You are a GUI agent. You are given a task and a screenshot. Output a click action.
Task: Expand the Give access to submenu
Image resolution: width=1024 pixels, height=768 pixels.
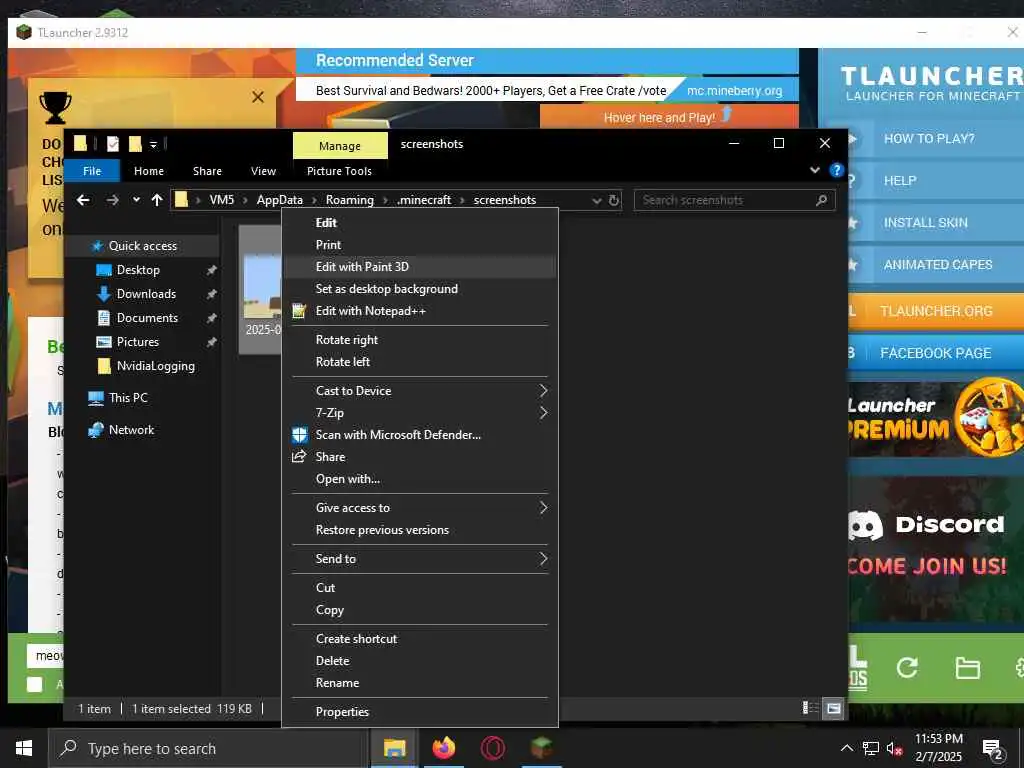[x=419, y=507]
